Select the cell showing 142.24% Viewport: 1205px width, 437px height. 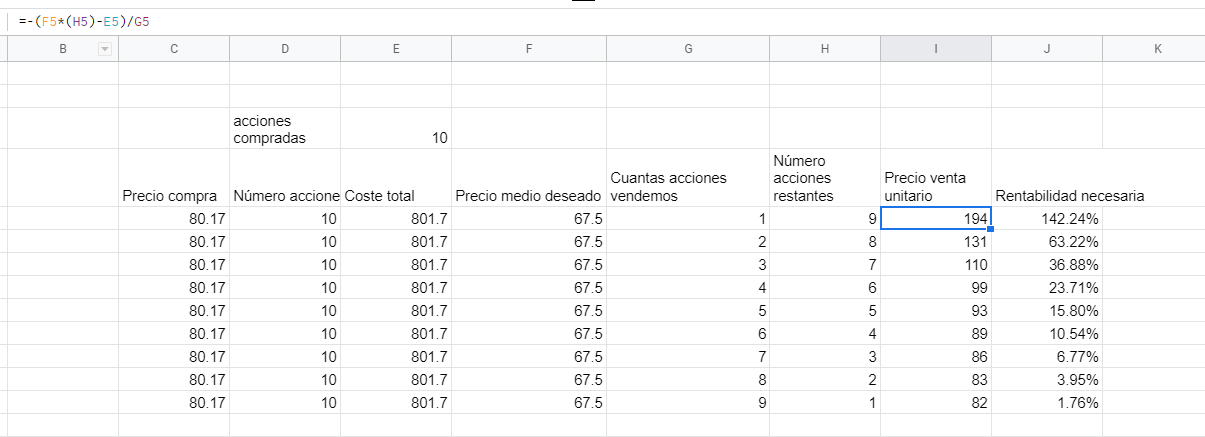tap(1047, 218)
